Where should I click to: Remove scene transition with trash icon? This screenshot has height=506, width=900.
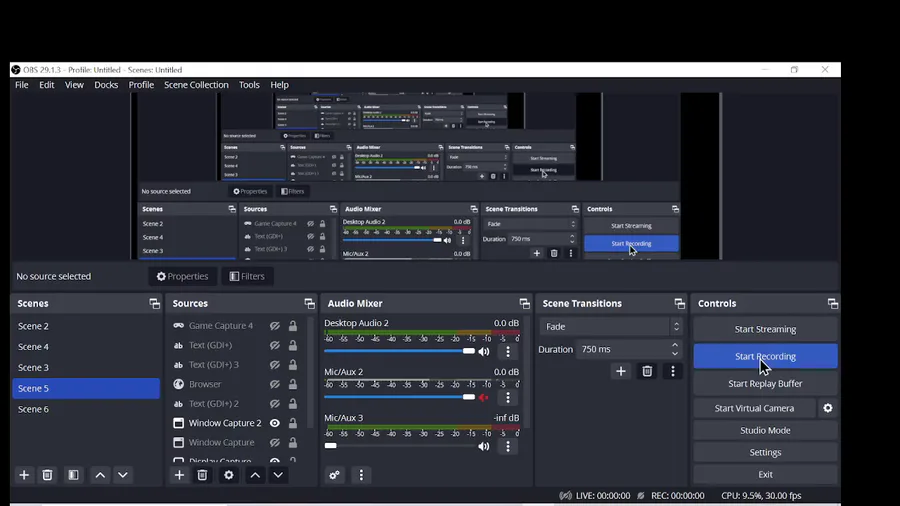coord(647,371)
